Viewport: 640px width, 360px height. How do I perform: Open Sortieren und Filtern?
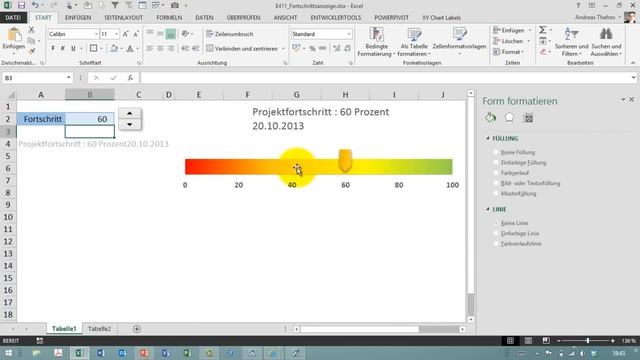point(571,42)
